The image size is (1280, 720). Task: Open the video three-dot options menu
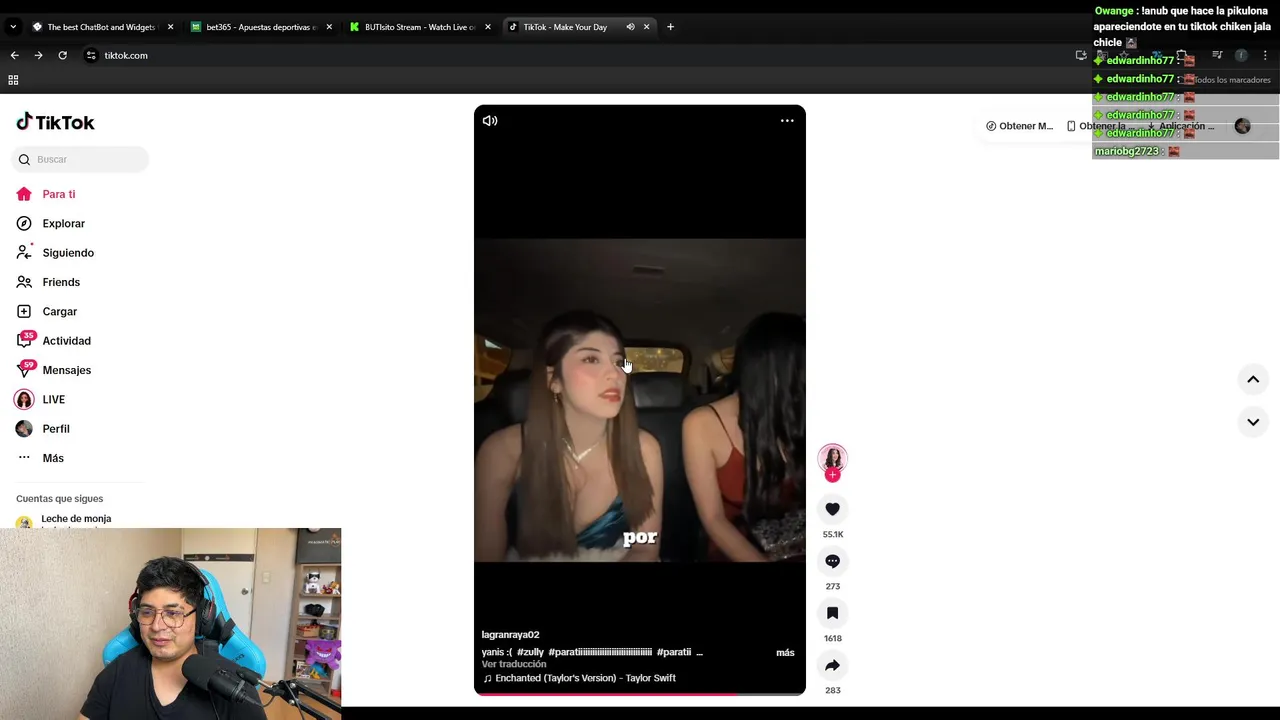click(787, 121)
